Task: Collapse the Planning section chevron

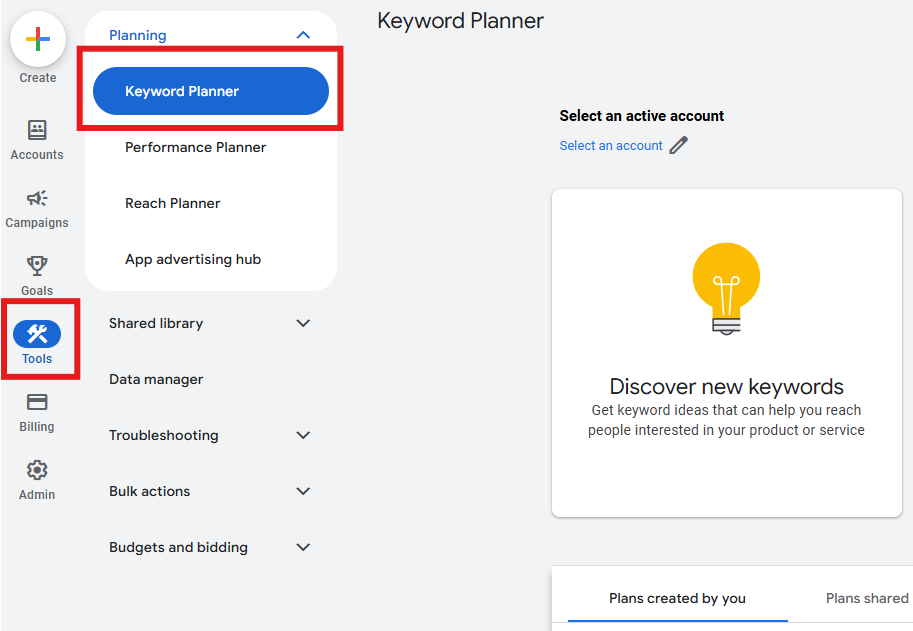Action: click(303, 35)
